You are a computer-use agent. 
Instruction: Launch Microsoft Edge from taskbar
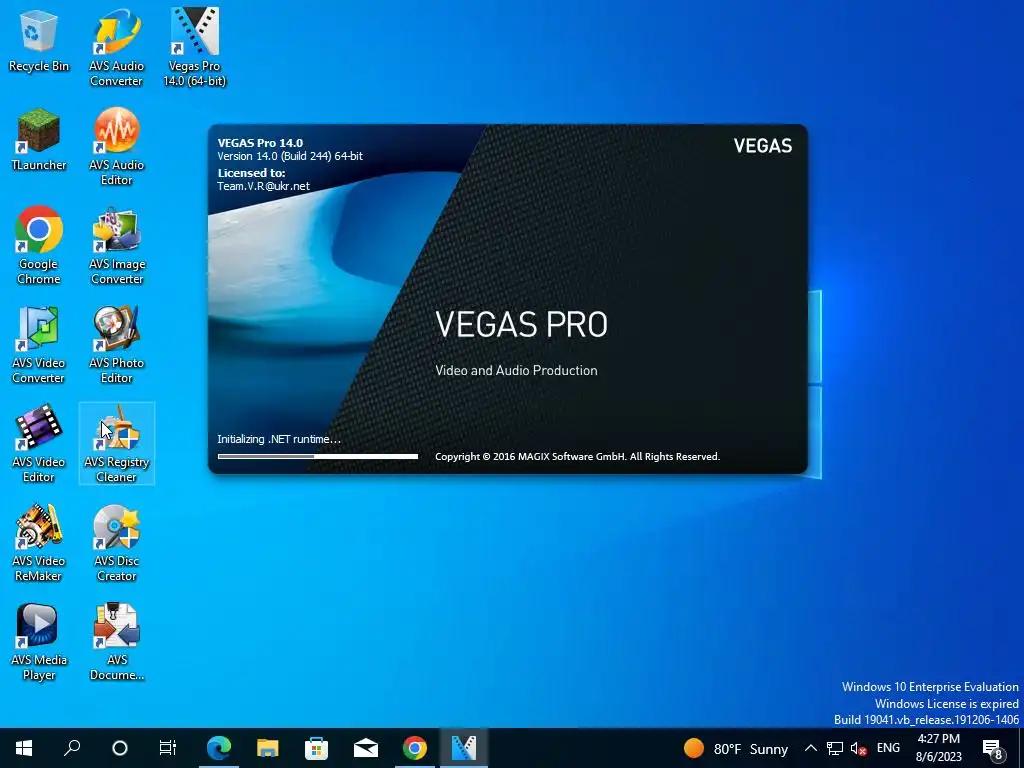pos(219,748)
